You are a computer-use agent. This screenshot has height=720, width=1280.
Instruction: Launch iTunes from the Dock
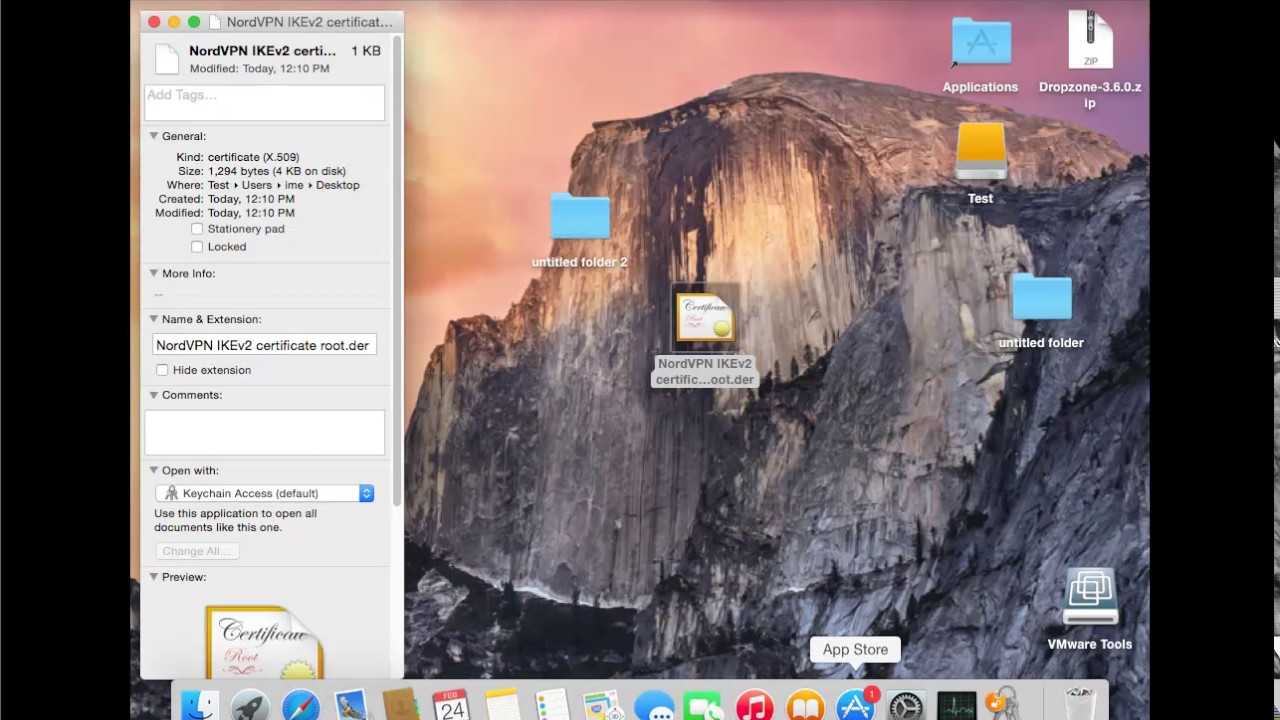755,704
